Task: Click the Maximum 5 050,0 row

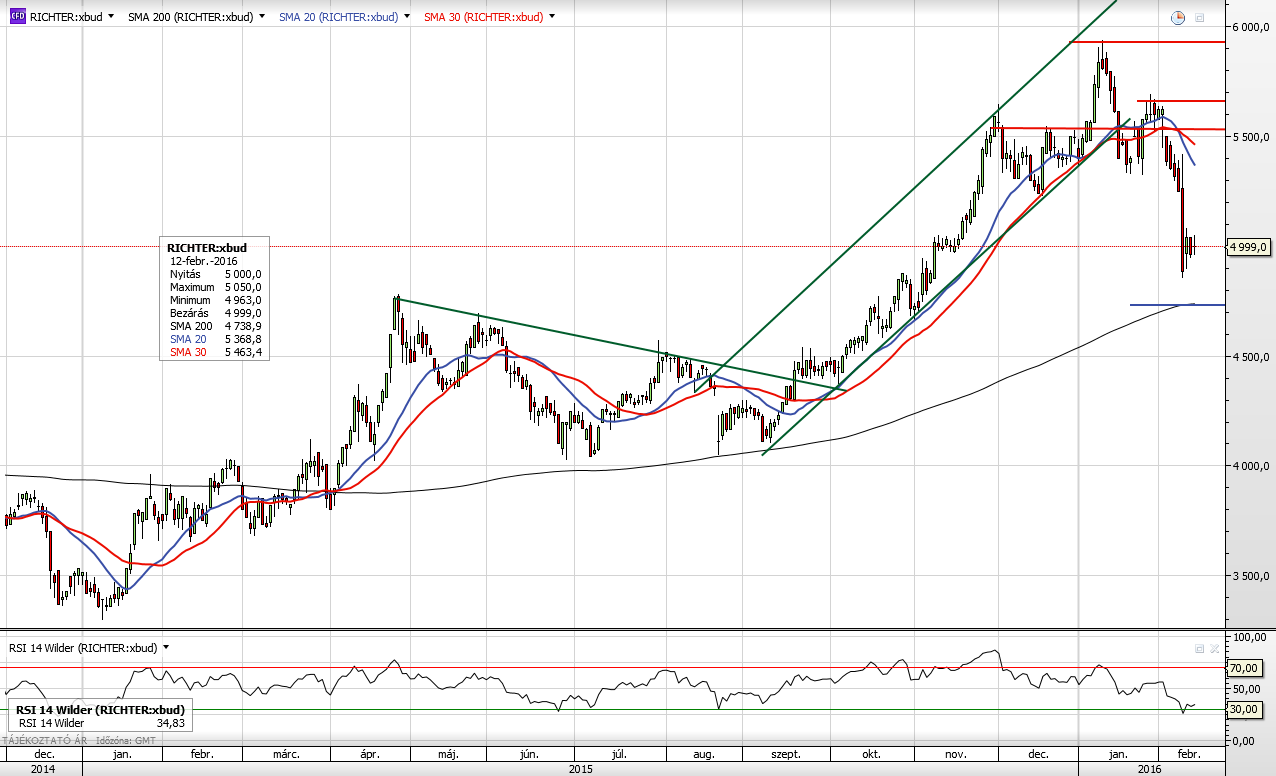Action: [215, 287]
